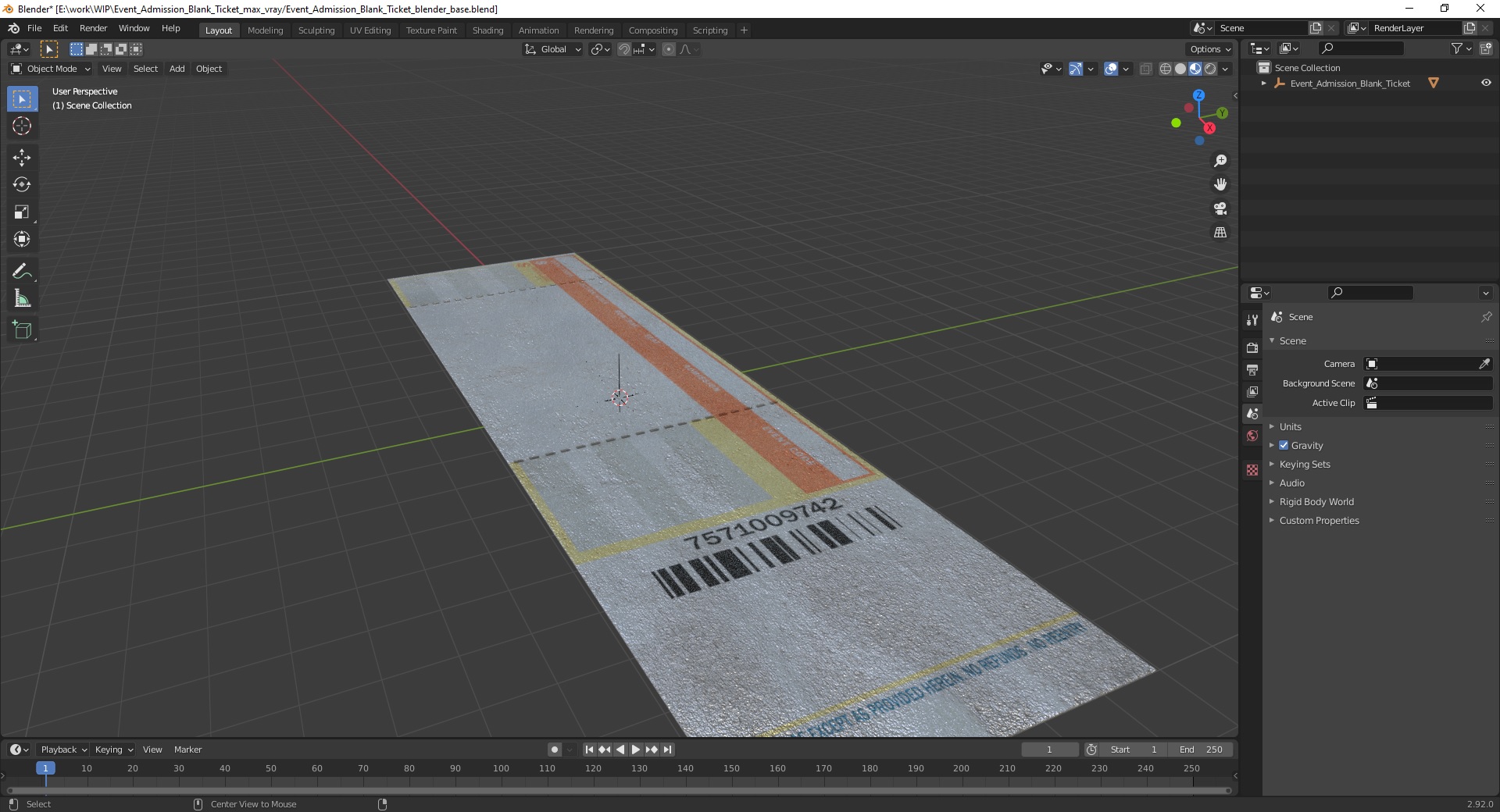
Task: Open the outliner filter dropdown
Action: click(x=1461, y=48)
